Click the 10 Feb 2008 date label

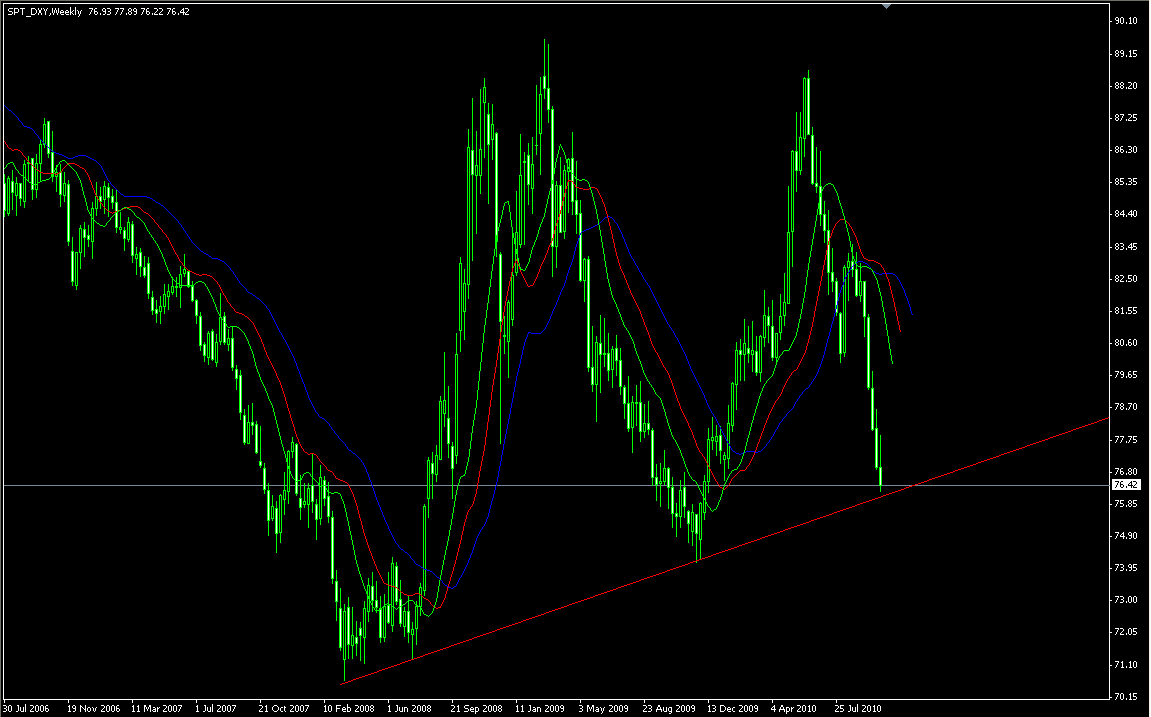349,709
